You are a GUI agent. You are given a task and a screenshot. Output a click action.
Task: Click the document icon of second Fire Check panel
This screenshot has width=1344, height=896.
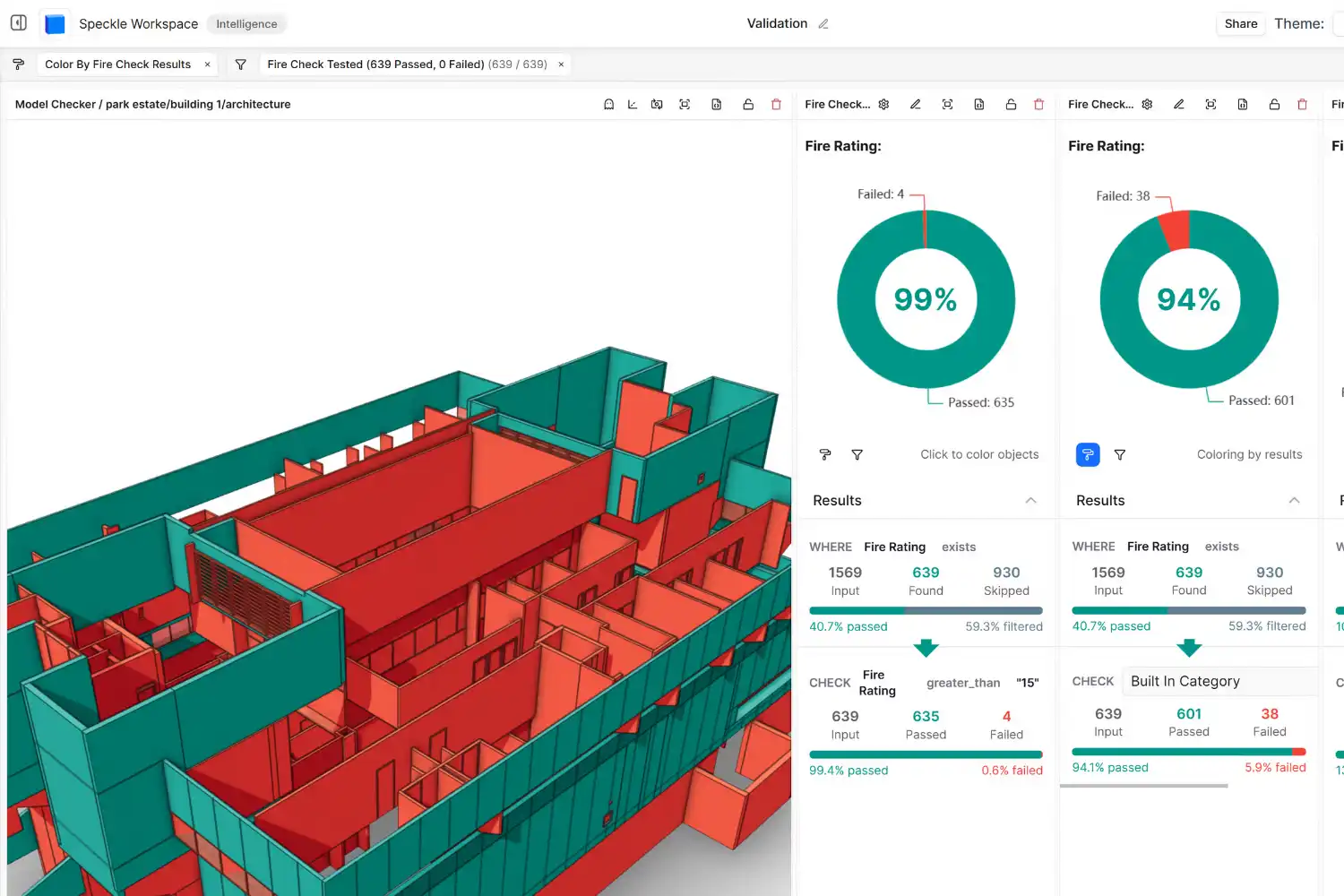(1243, 105)
